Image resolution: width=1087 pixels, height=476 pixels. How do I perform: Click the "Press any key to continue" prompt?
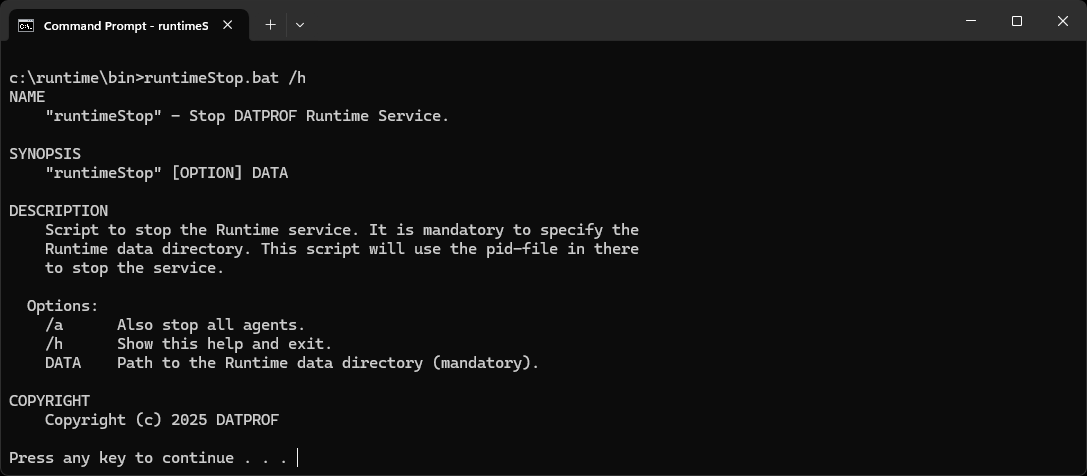pos(148,458)
